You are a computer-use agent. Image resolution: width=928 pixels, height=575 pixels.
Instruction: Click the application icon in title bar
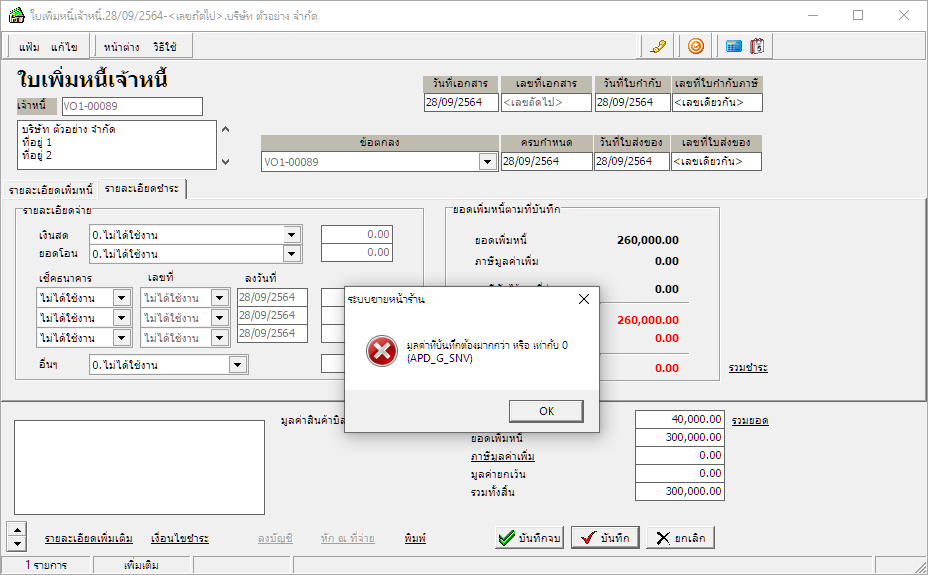pos(16,15)
